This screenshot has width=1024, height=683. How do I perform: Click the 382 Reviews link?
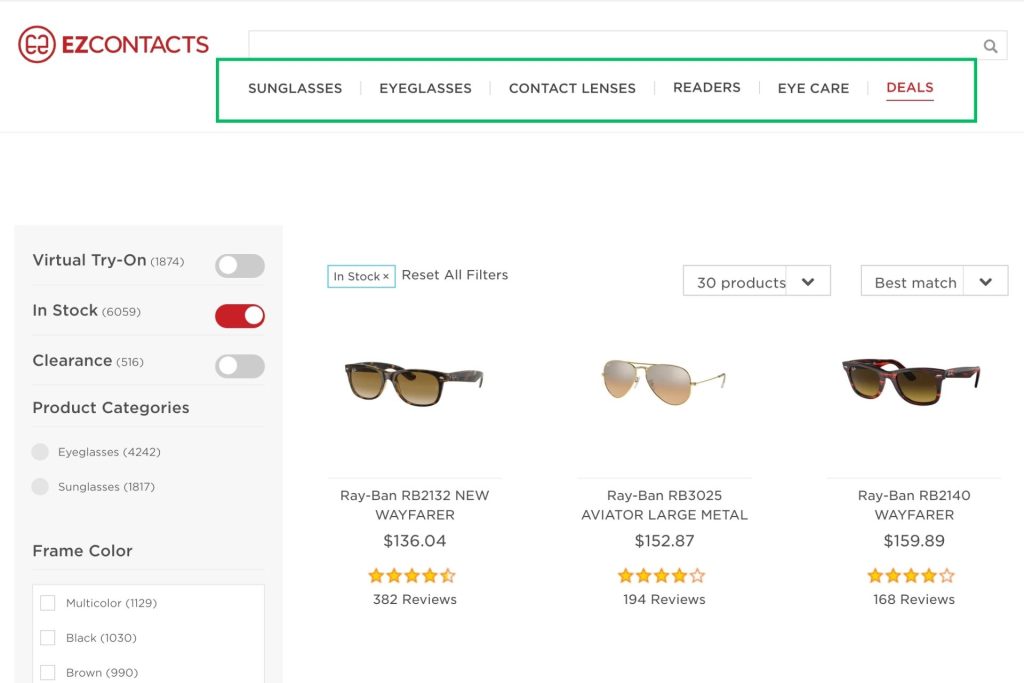pos(415,599)
